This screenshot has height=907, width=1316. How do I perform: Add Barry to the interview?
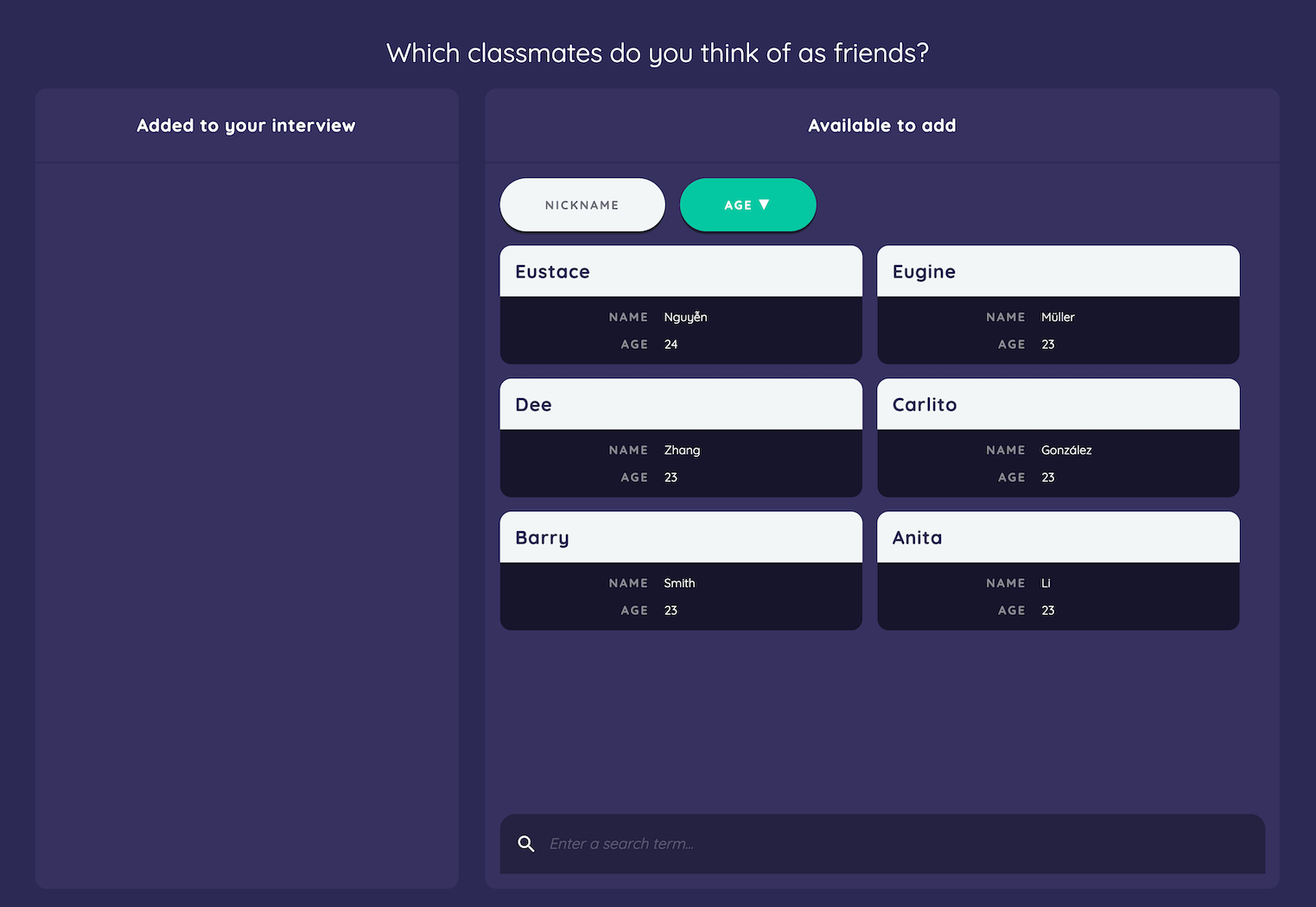point(681,570)
